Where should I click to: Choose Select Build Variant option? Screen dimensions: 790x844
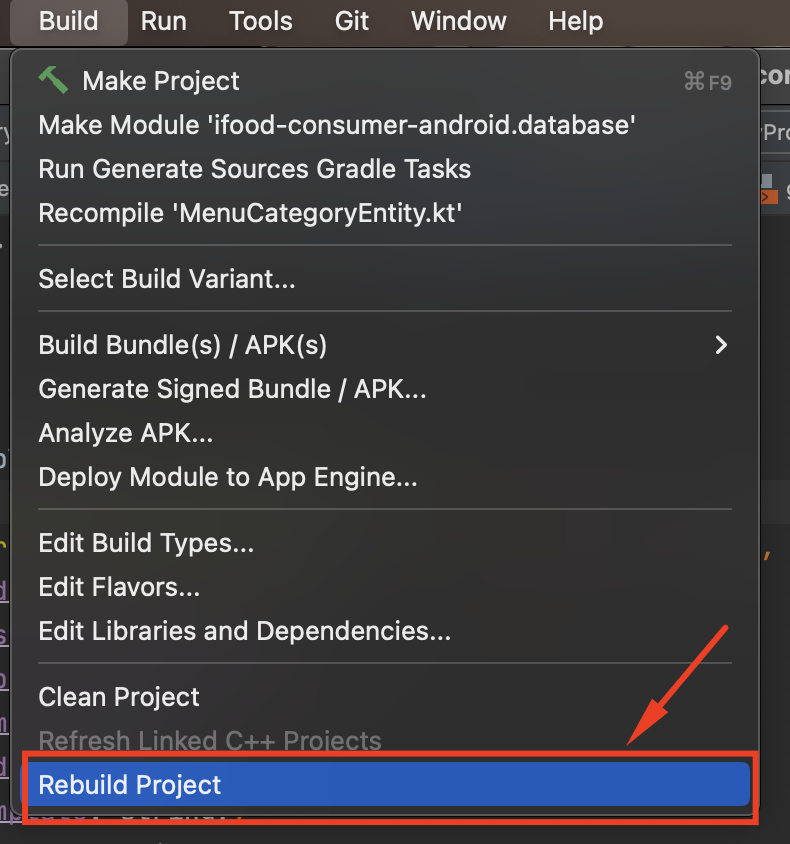[x=167, y=279]
